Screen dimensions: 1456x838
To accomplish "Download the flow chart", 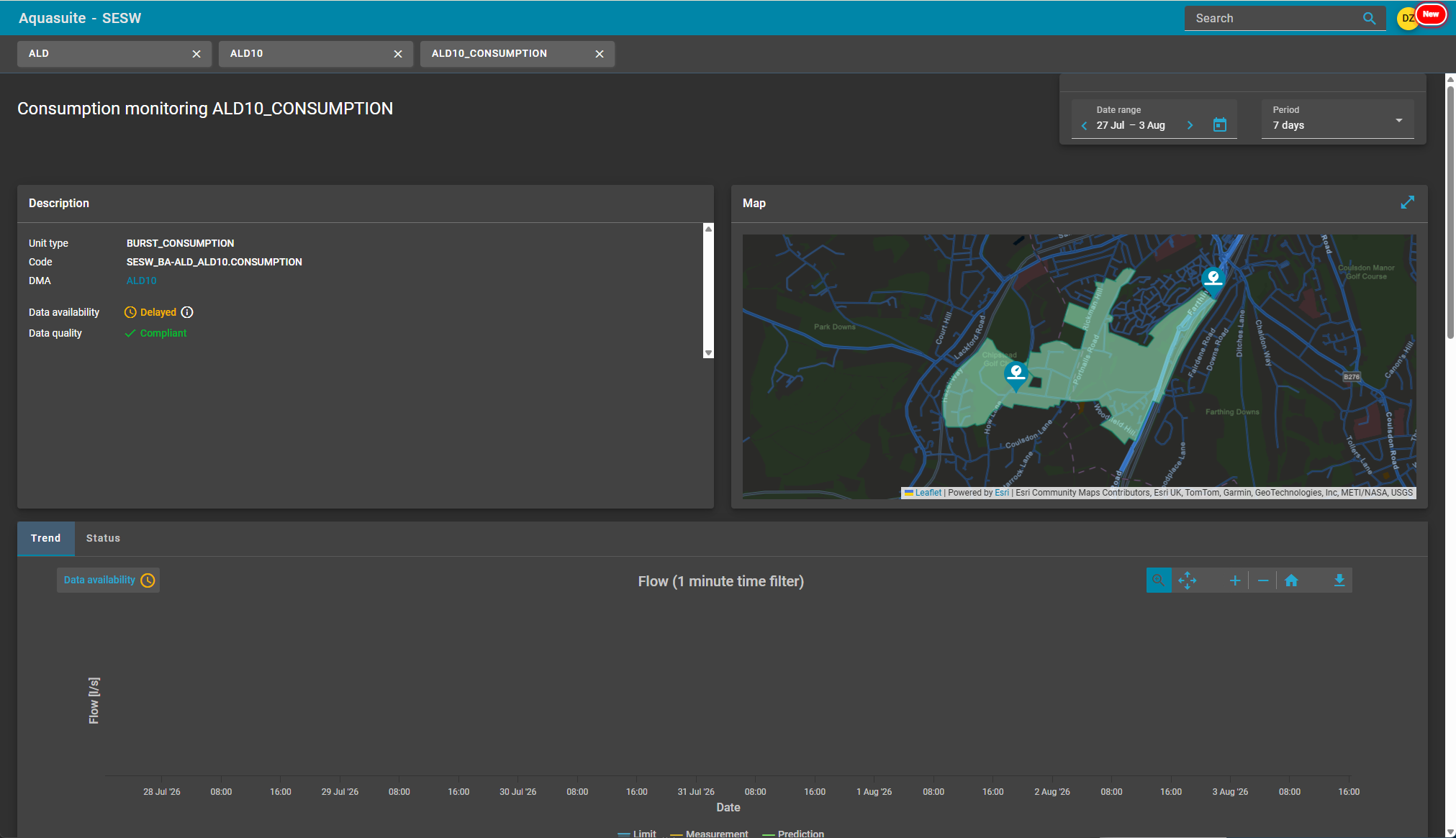I will click(1339, 580).
